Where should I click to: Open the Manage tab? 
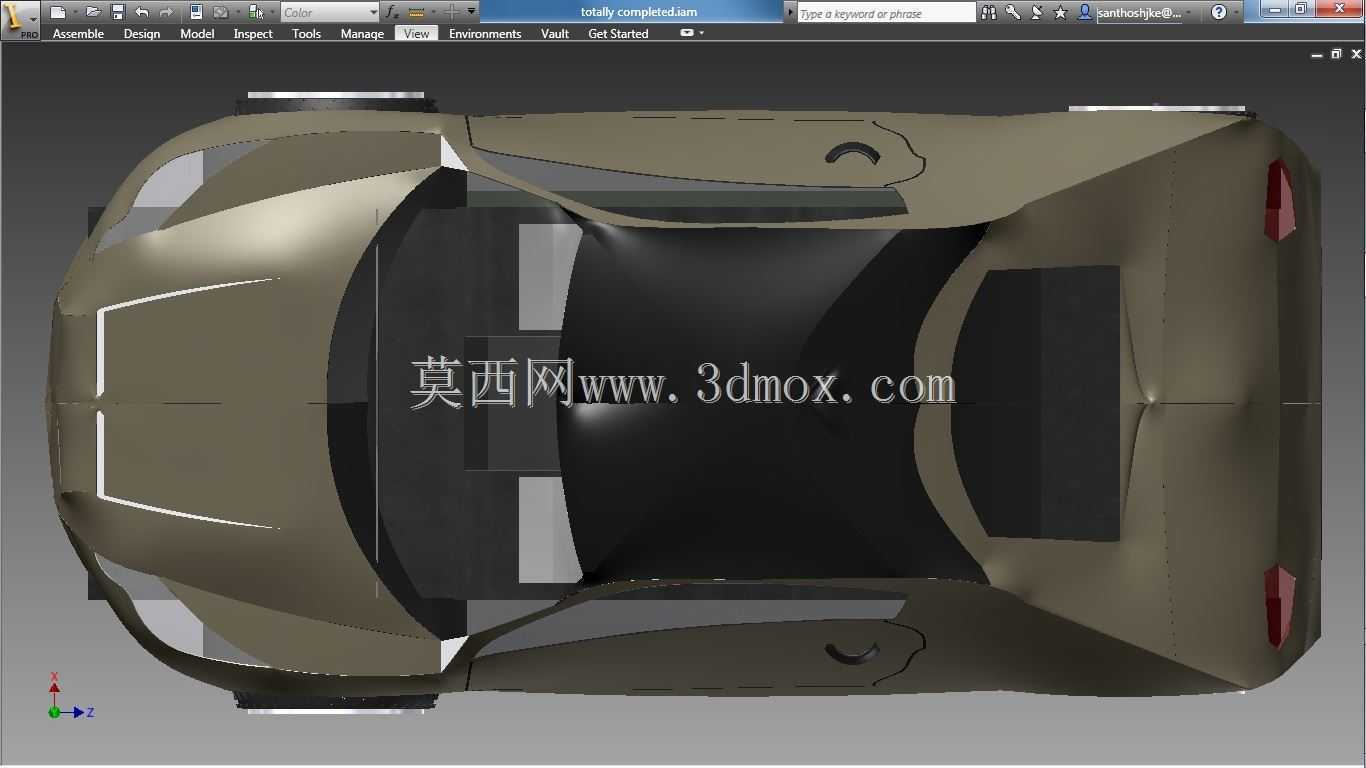pyautogui.click(x=362, y=33)
